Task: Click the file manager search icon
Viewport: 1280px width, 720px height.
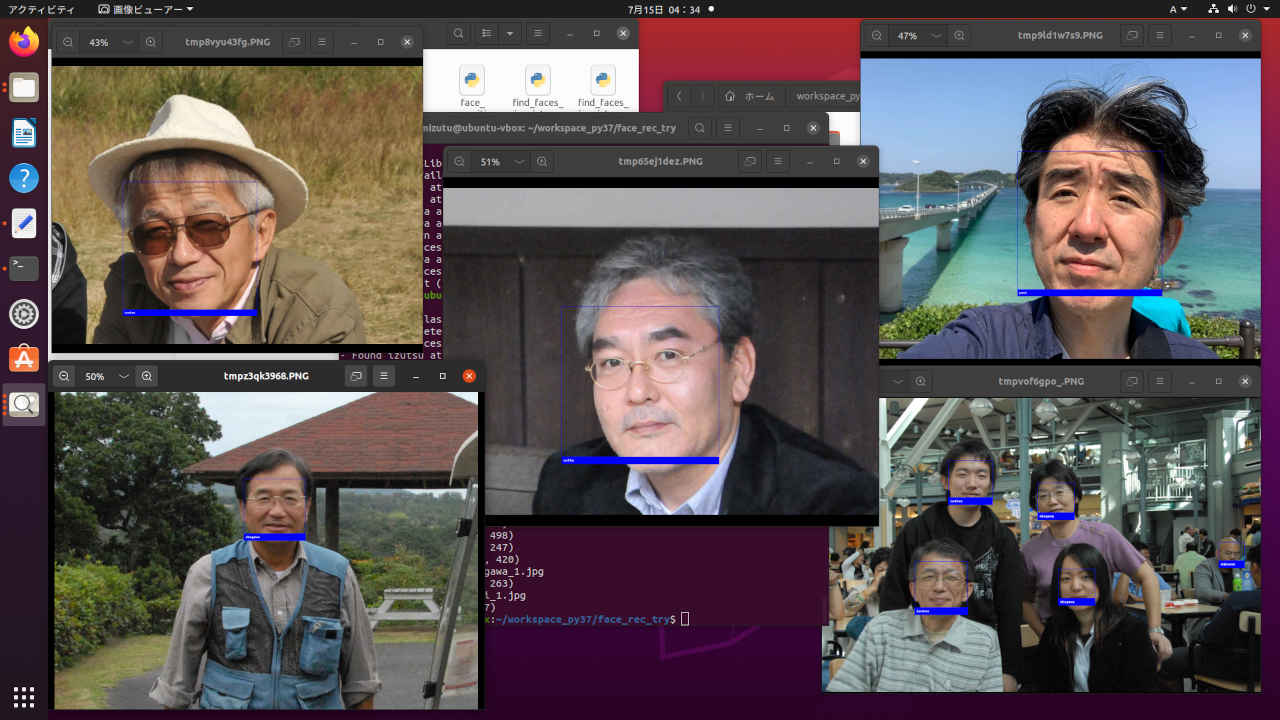Action: pyautogui.click(x=458, y=33)
